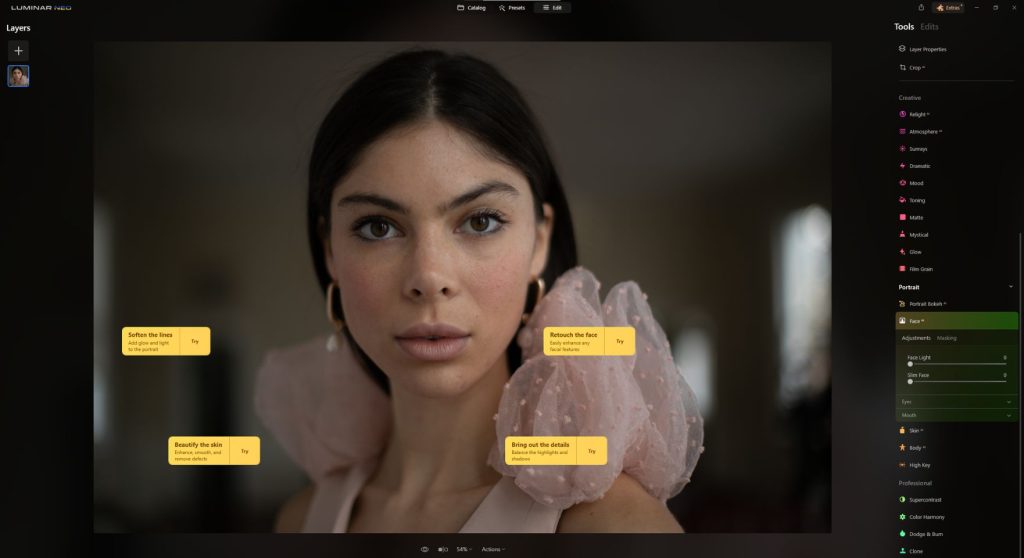Select the Tools tab in the right panel
1024x558 pixels.
(x=904, y=27)
